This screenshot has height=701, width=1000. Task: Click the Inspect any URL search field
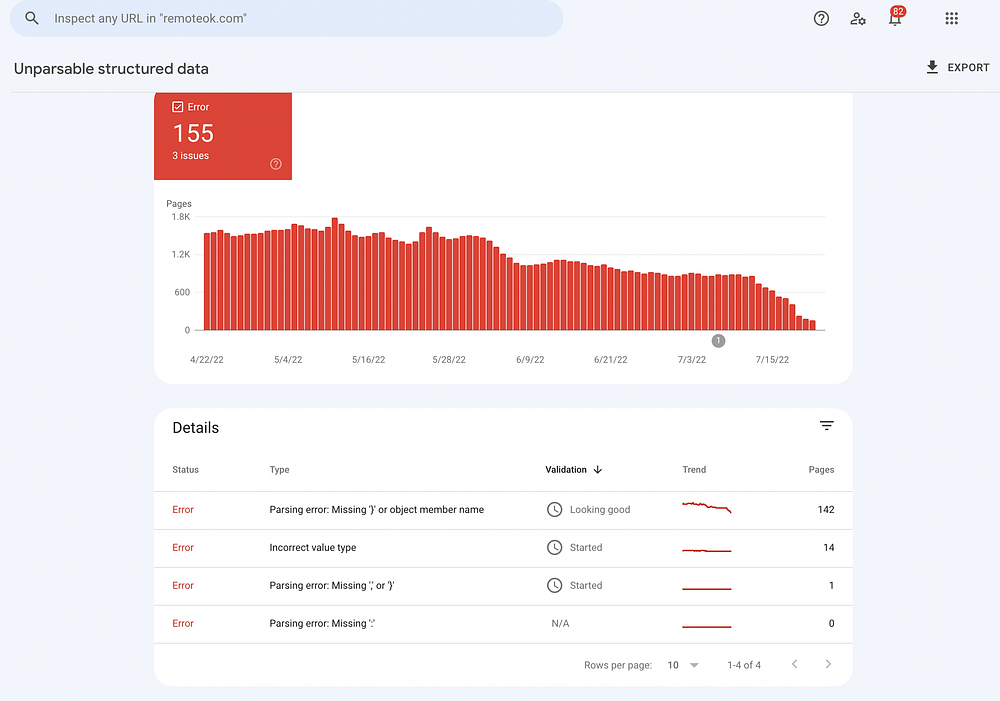point(286,18)
